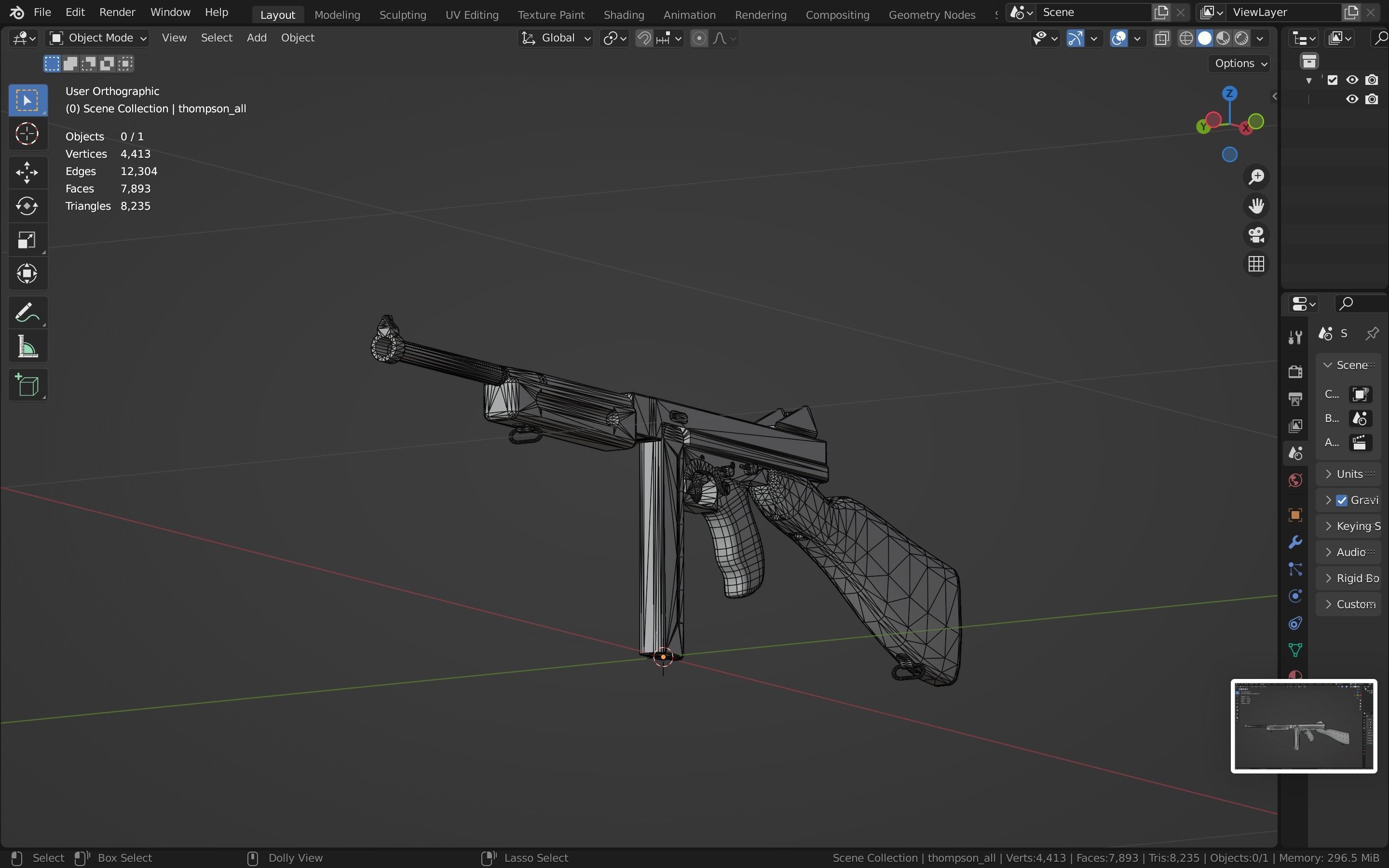Activate the Move tool
This screenshot has width=1389, height=868.
pyautogui.click(x=27, y=172)
